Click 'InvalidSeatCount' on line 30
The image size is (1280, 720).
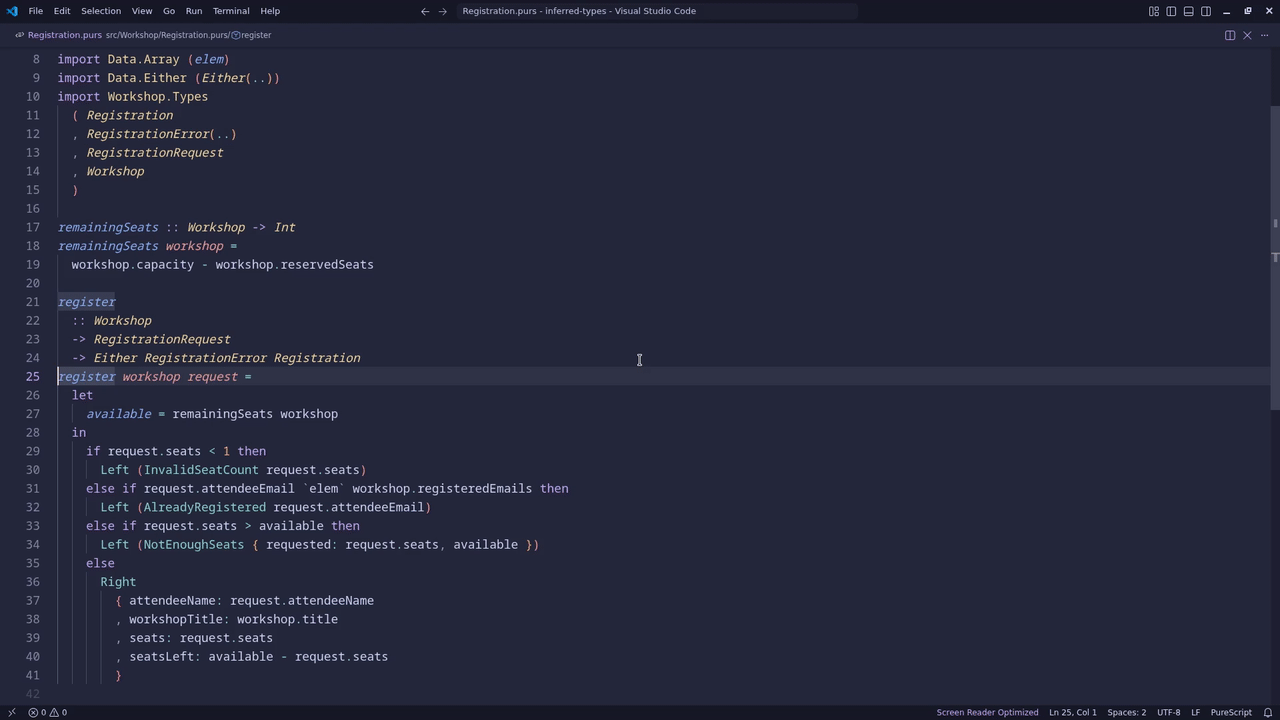coord(201,470)
